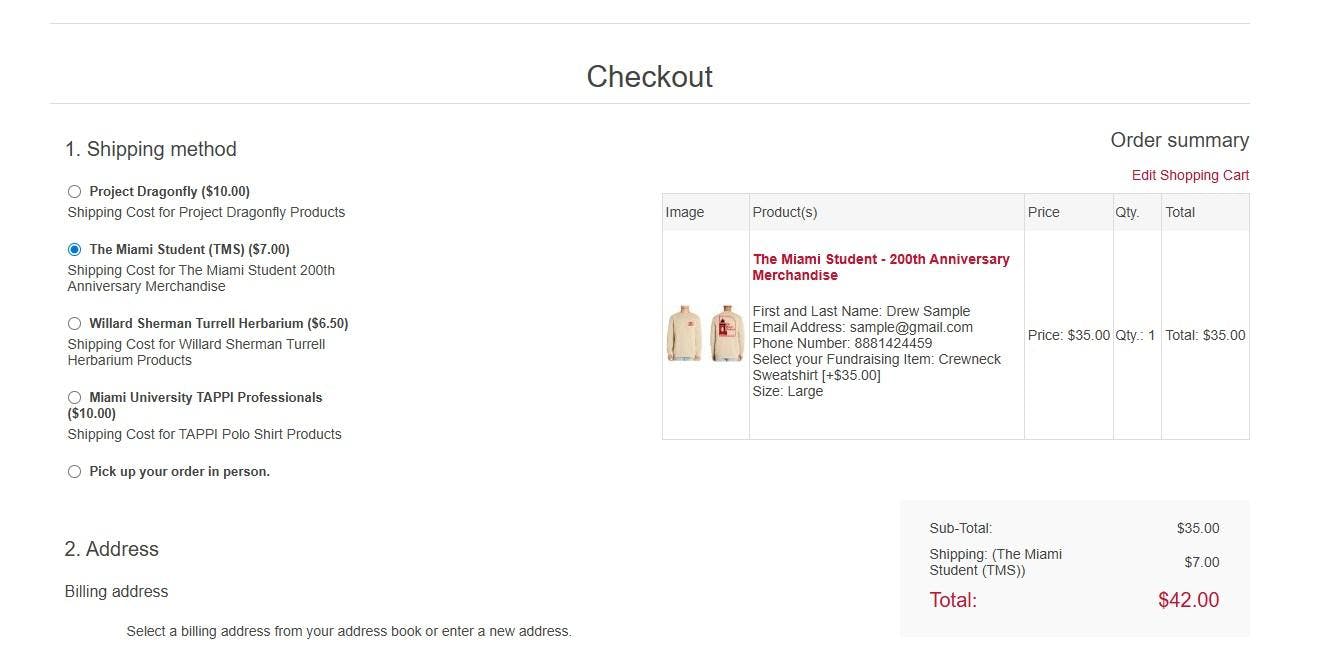This screenshot has width=1330, height=645.
Task: Click the Qty. column header
Action: pos(1127,212)
